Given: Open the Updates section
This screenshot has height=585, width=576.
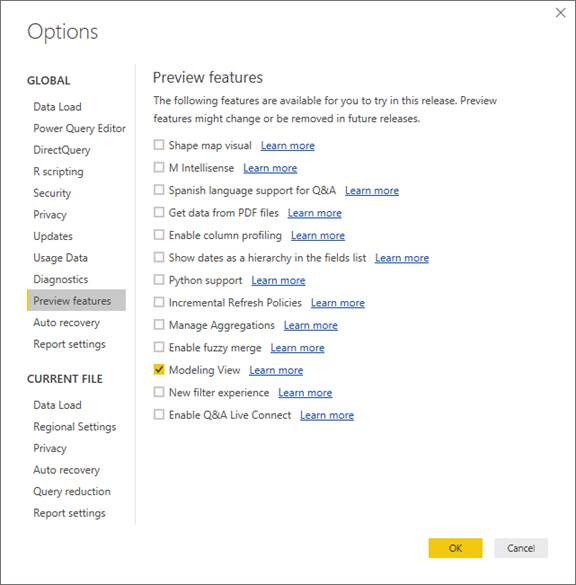Looking at the screenshot, I should tap(53, 236).
